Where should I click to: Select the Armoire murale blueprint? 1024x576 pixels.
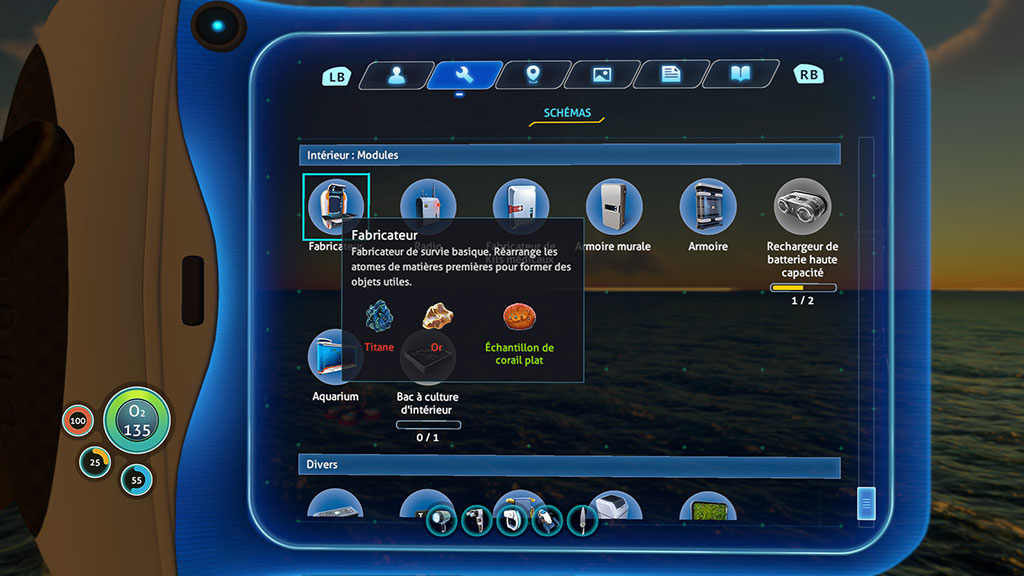(614, 206)
